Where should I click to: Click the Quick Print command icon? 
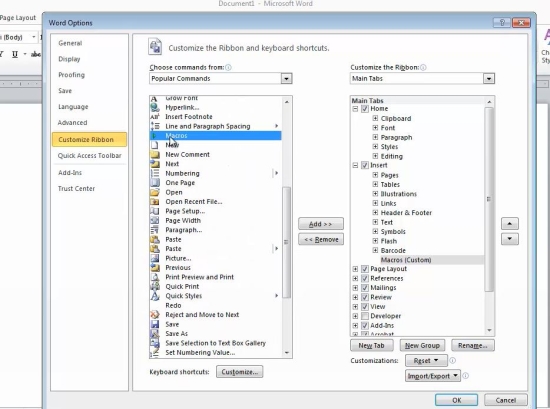coord(155,287)
